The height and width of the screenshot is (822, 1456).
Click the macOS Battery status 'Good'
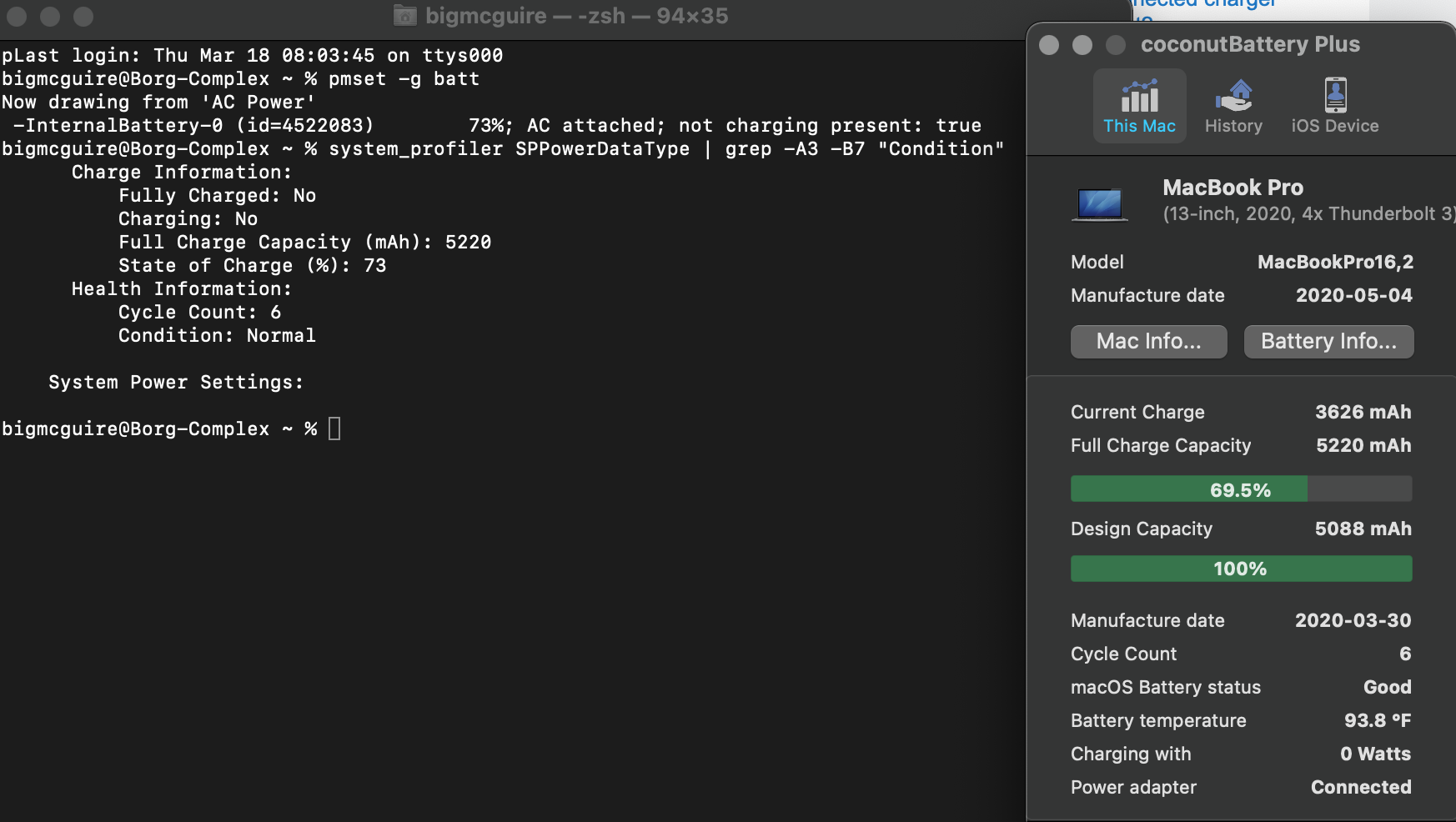(1388, 687)
